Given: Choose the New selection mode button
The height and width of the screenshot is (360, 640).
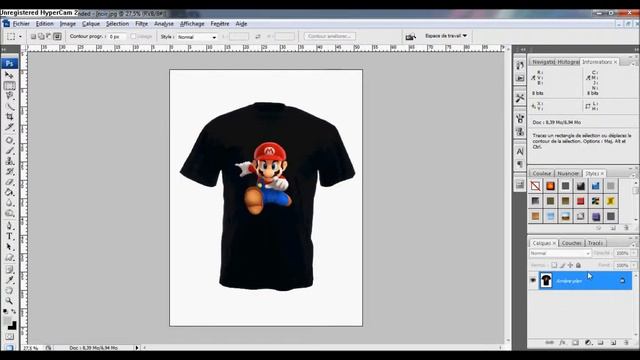Looking at the screenshot, I should click(33, 36).
